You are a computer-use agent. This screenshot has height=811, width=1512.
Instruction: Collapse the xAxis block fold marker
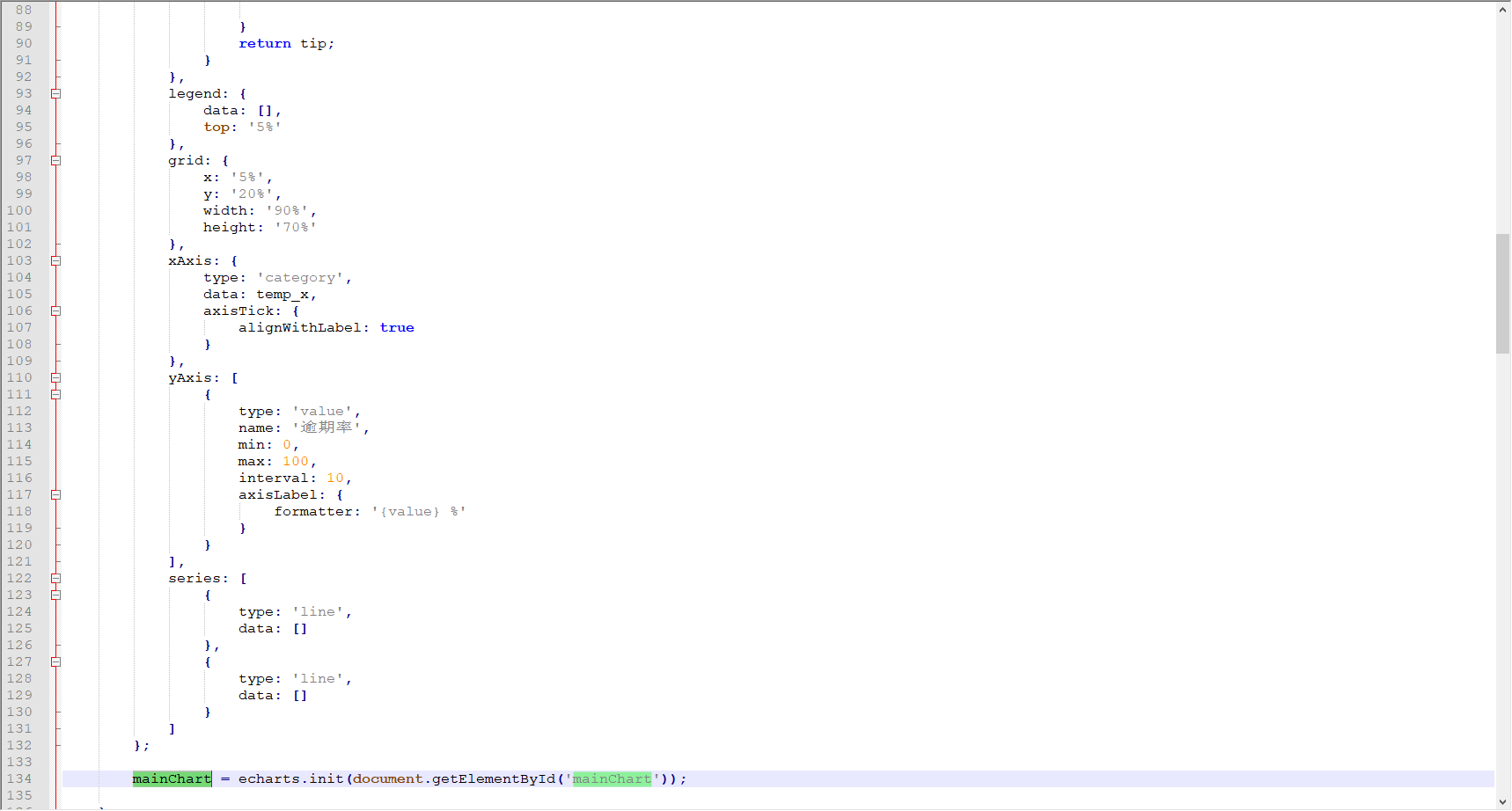pos(55,260)
